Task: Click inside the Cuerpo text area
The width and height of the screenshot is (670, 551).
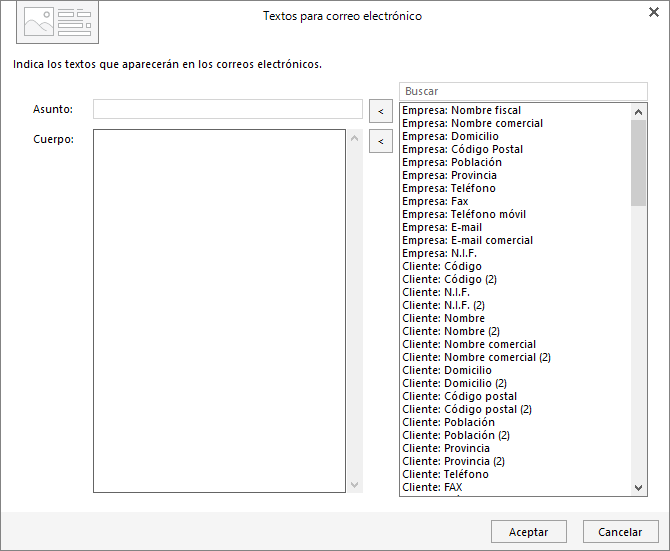Action: click(x=219, y=311)
